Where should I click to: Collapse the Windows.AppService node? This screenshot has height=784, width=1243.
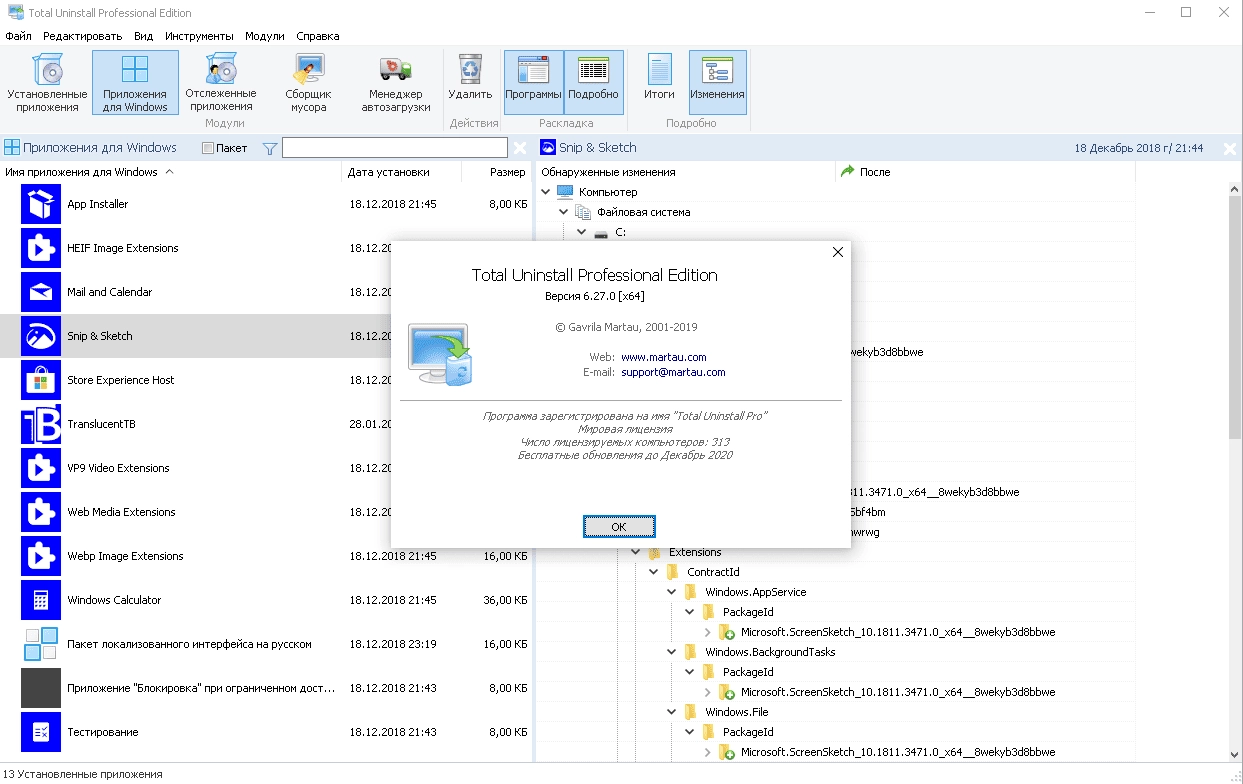click(672, 592)
